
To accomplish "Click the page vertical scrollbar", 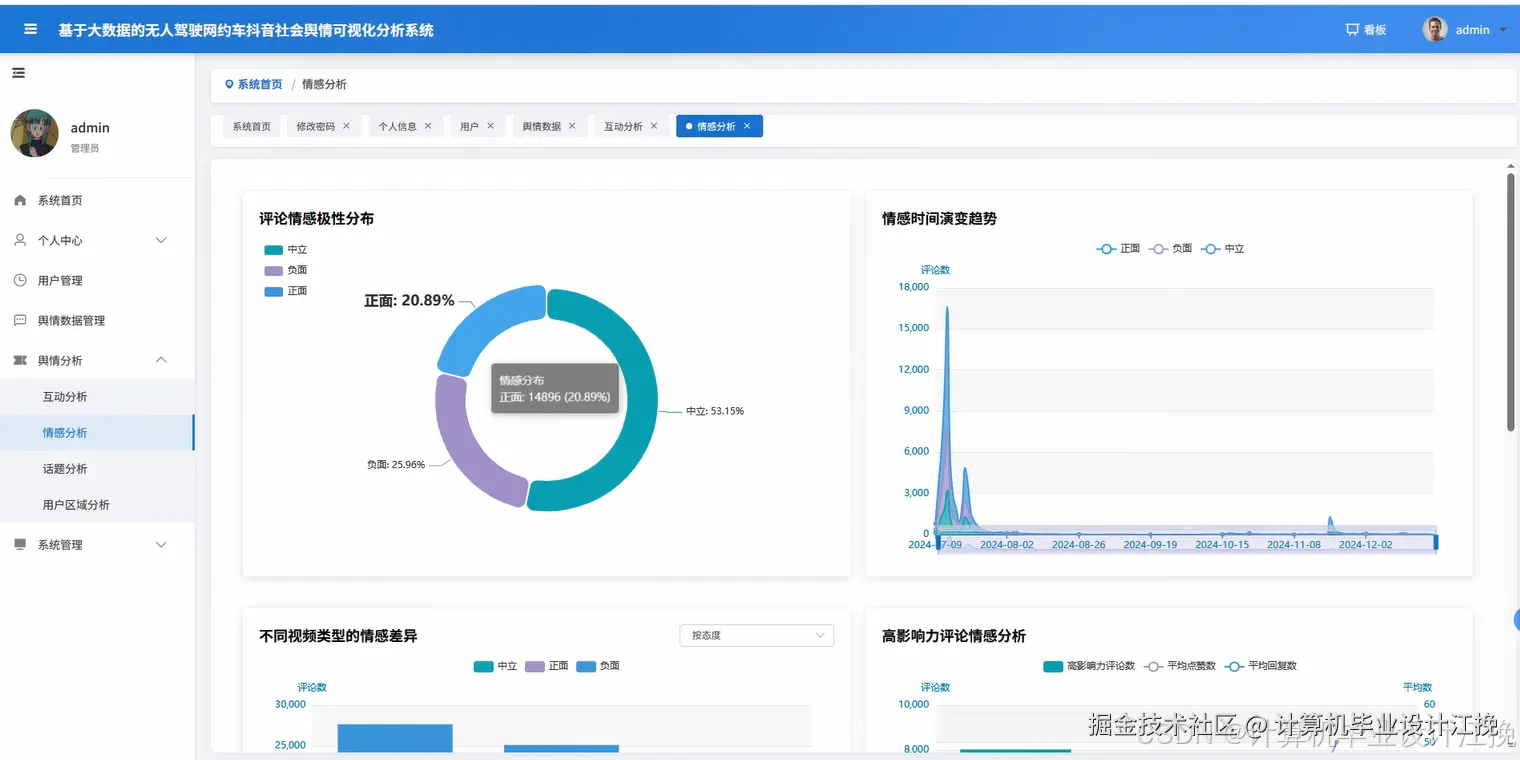I will 1510,302.
